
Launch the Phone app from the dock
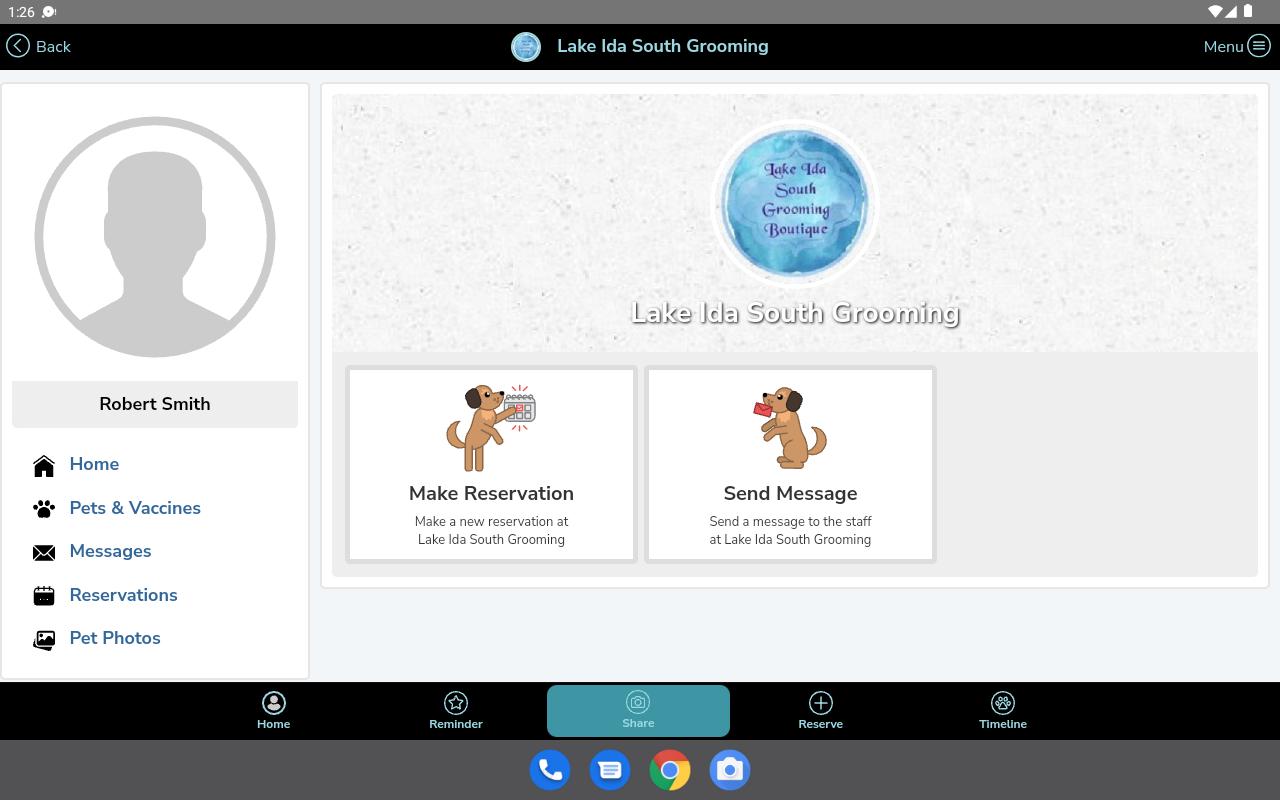pyautogui.click(x=550, y=770)
